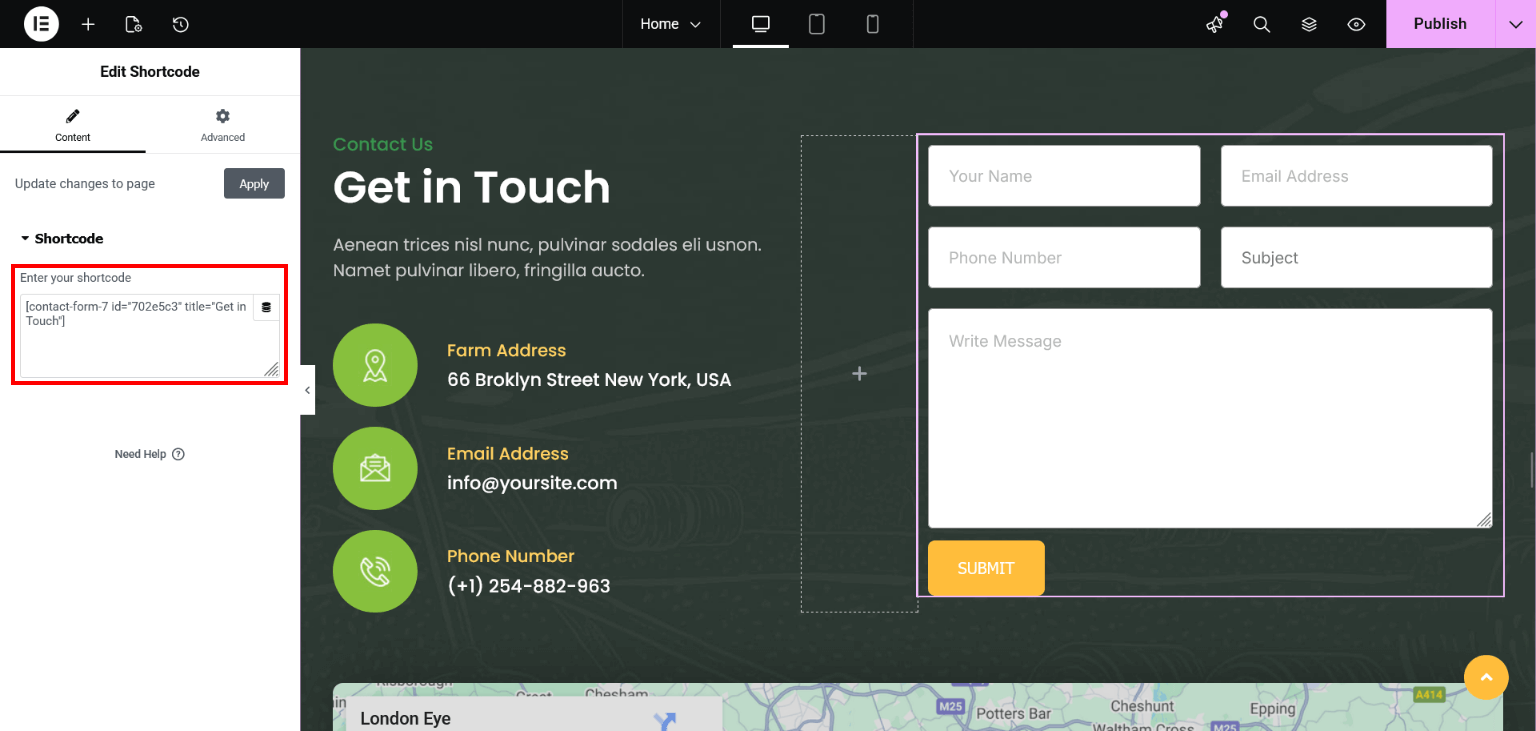1536x731 pixels.
Task: Open the What's New megaphone icon
Action: coord(1215,24)
